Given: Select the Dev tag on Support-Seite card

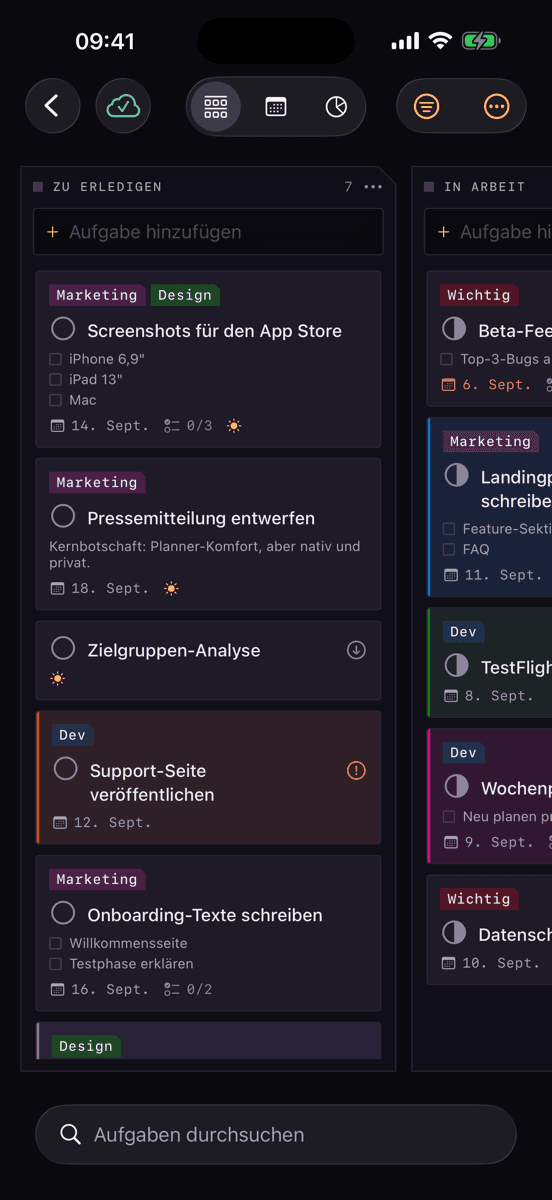Looking at the screenshot, I should [x=73, y=735].
